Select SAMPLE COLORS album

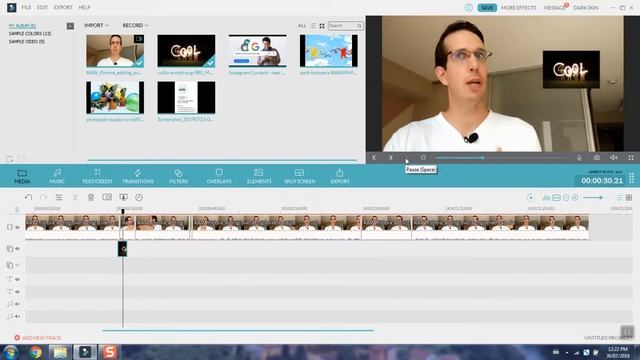click(30, 34)
